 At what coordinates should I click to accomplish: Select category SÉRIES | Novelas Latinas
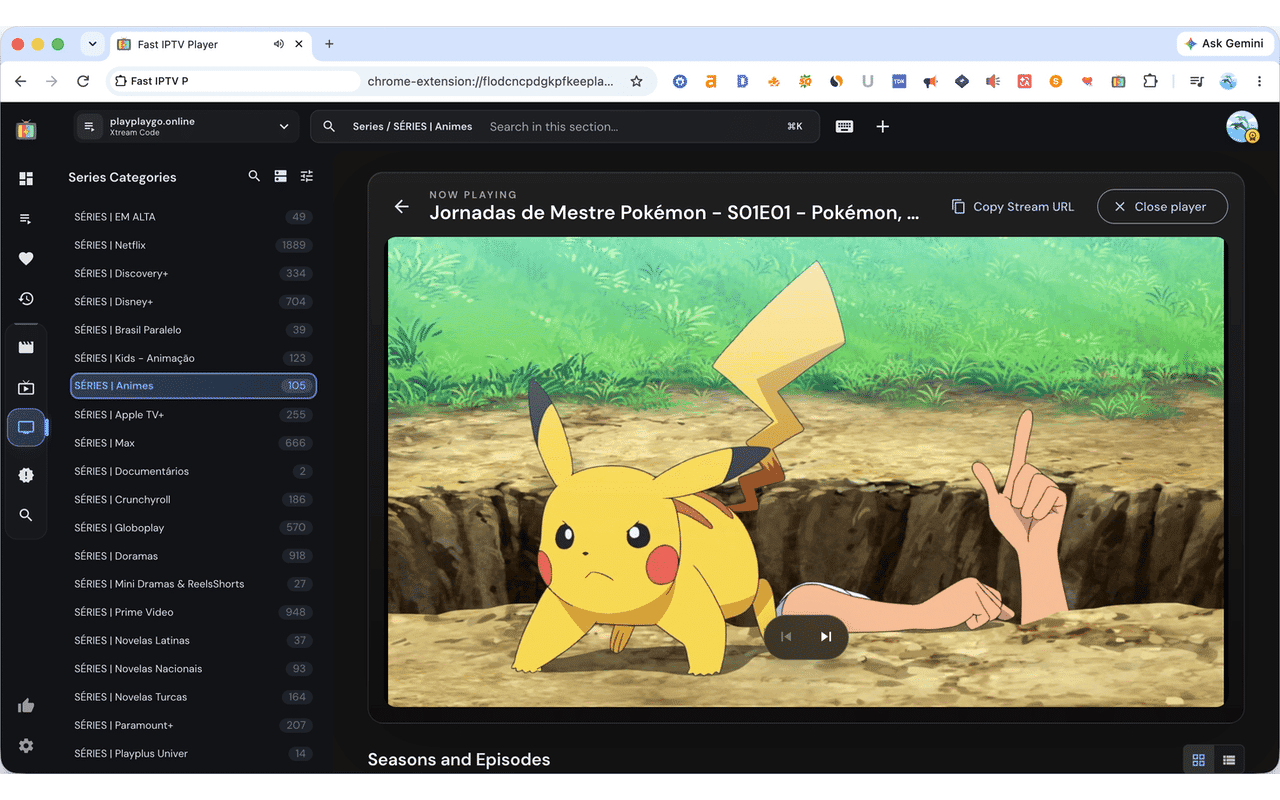click(193, 640)
